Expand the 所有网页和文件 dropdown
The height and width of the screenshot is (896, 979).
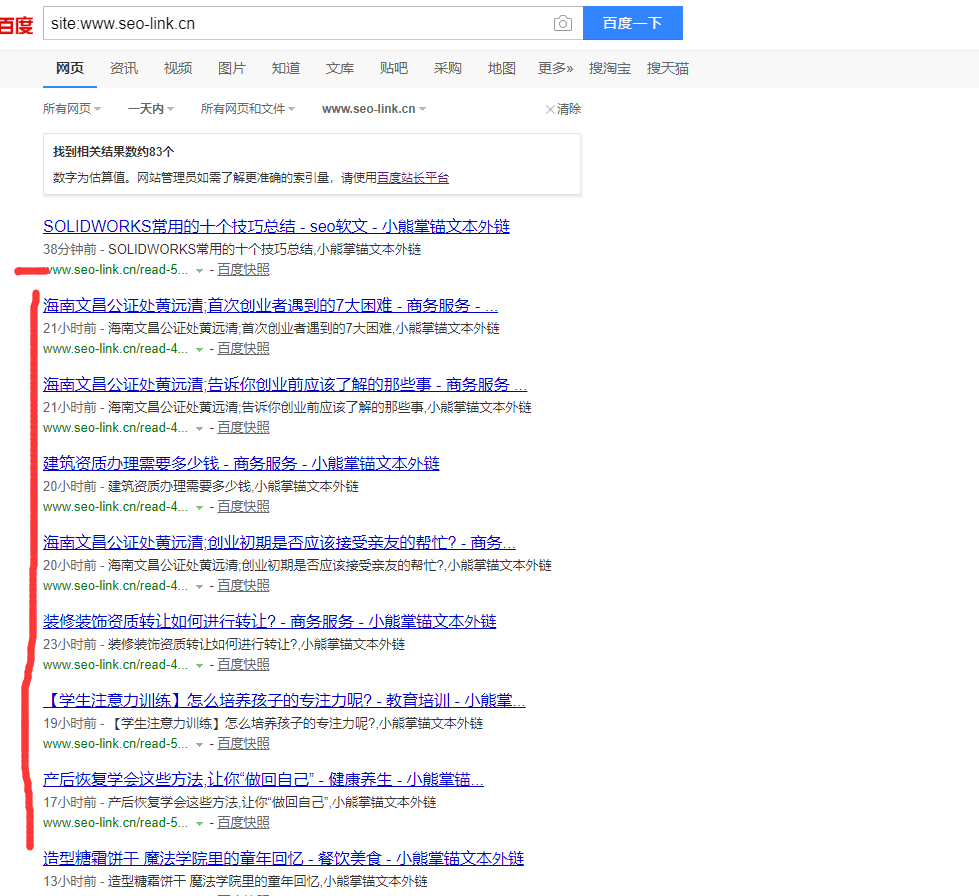coord(248,109)
